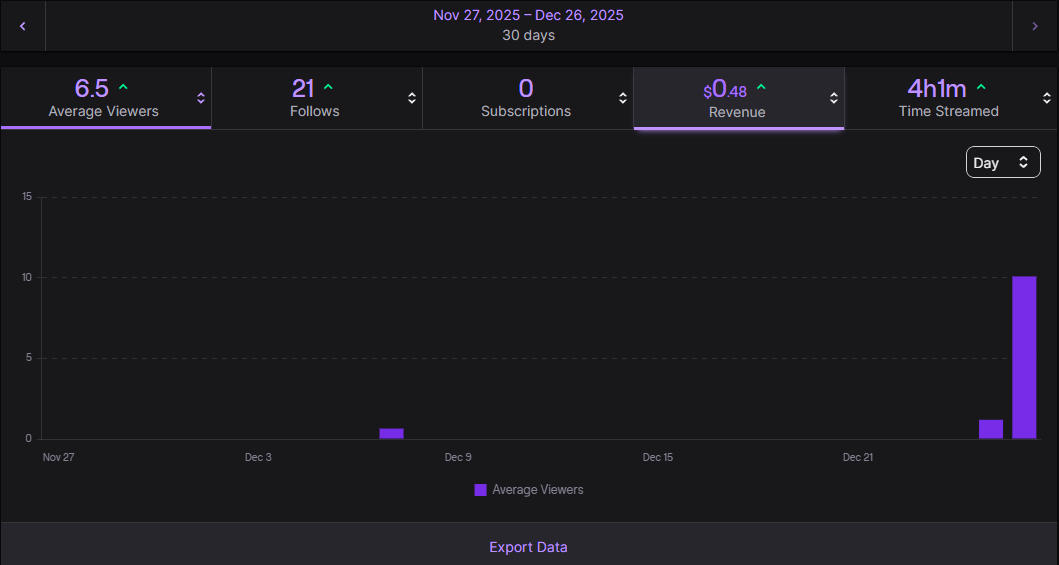Click the Dec 3 axis label
Viewport: 1059px width, 565px height.
coord(258,457)
